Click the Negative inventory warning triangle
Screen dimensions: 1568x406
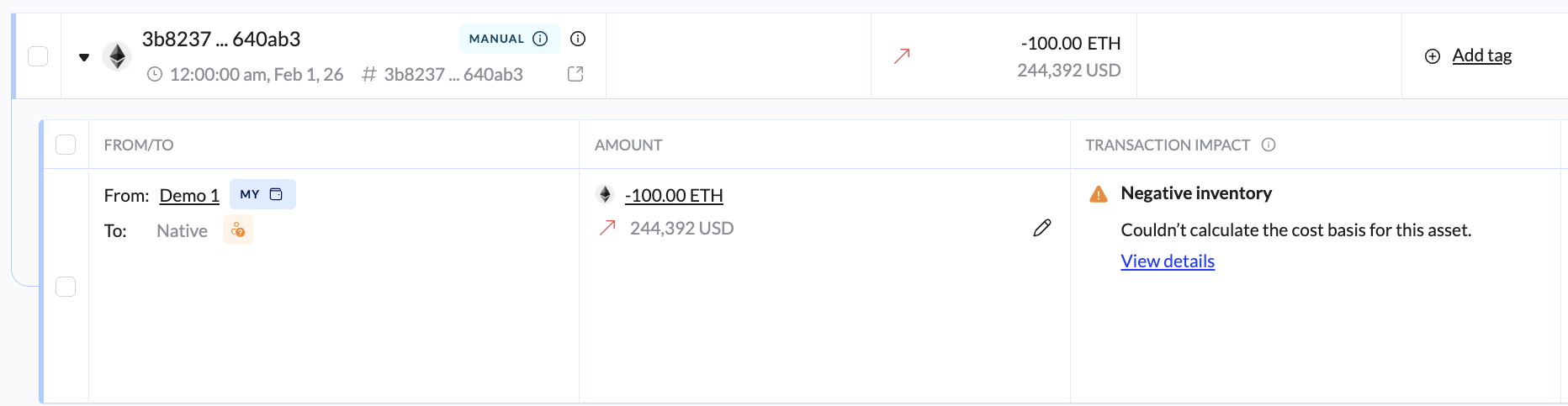pyautogui.click(x=1098, y=194)
